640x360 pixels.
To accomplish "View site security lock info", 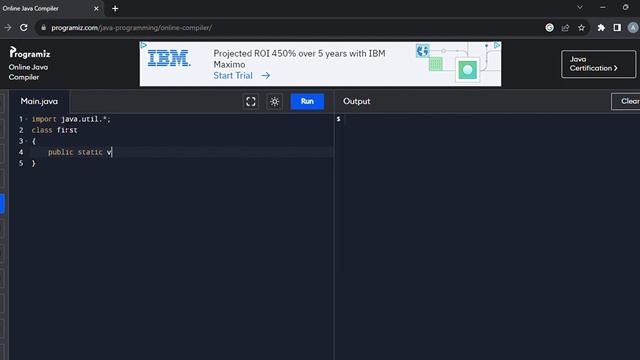I will pos(43,28).
